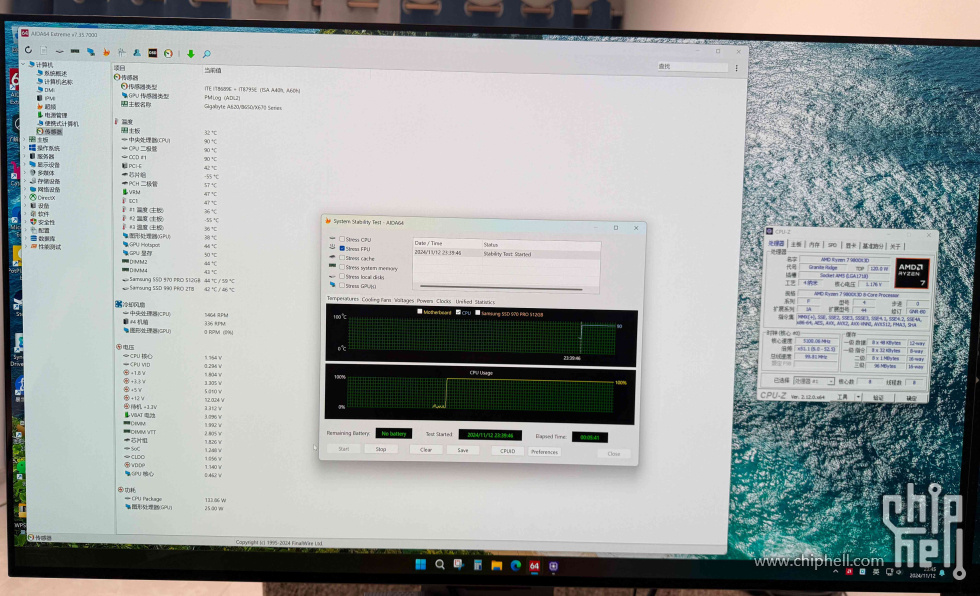The width and height of the screenshot is (980, 596).
Task: Click the Stop button in Stability Test
Action: pos(381,449)
